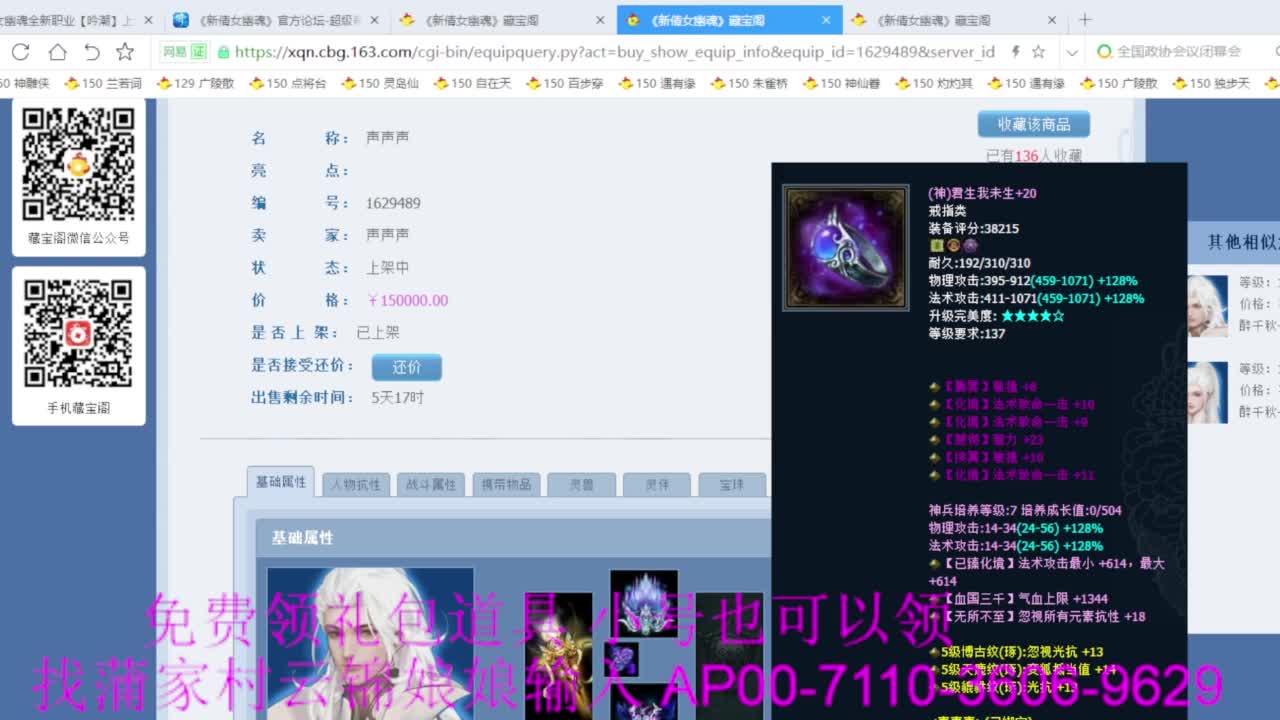This screenshot has width=1280, height=720.
Task: Click the item number 1629489
Action: point(393,203)
